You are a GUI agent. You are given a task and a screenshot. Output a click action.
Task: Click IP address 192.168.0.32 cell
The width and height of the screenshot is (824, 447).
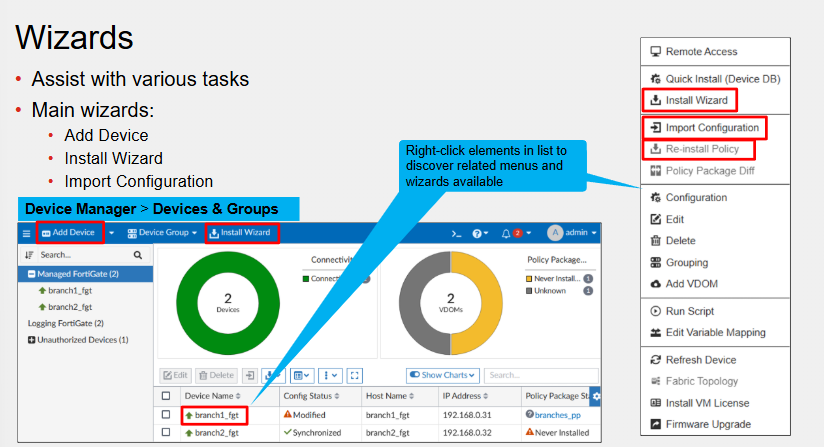[x=467, y=433]
